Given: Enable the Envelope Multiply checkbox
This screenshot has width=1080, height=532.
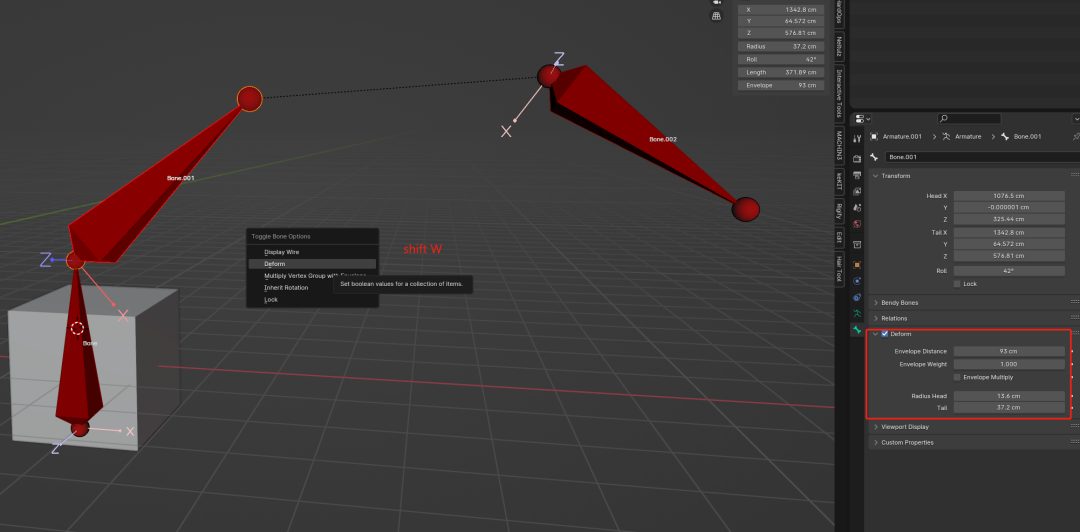Looking at the screenshot, I should tap(957, 377).
